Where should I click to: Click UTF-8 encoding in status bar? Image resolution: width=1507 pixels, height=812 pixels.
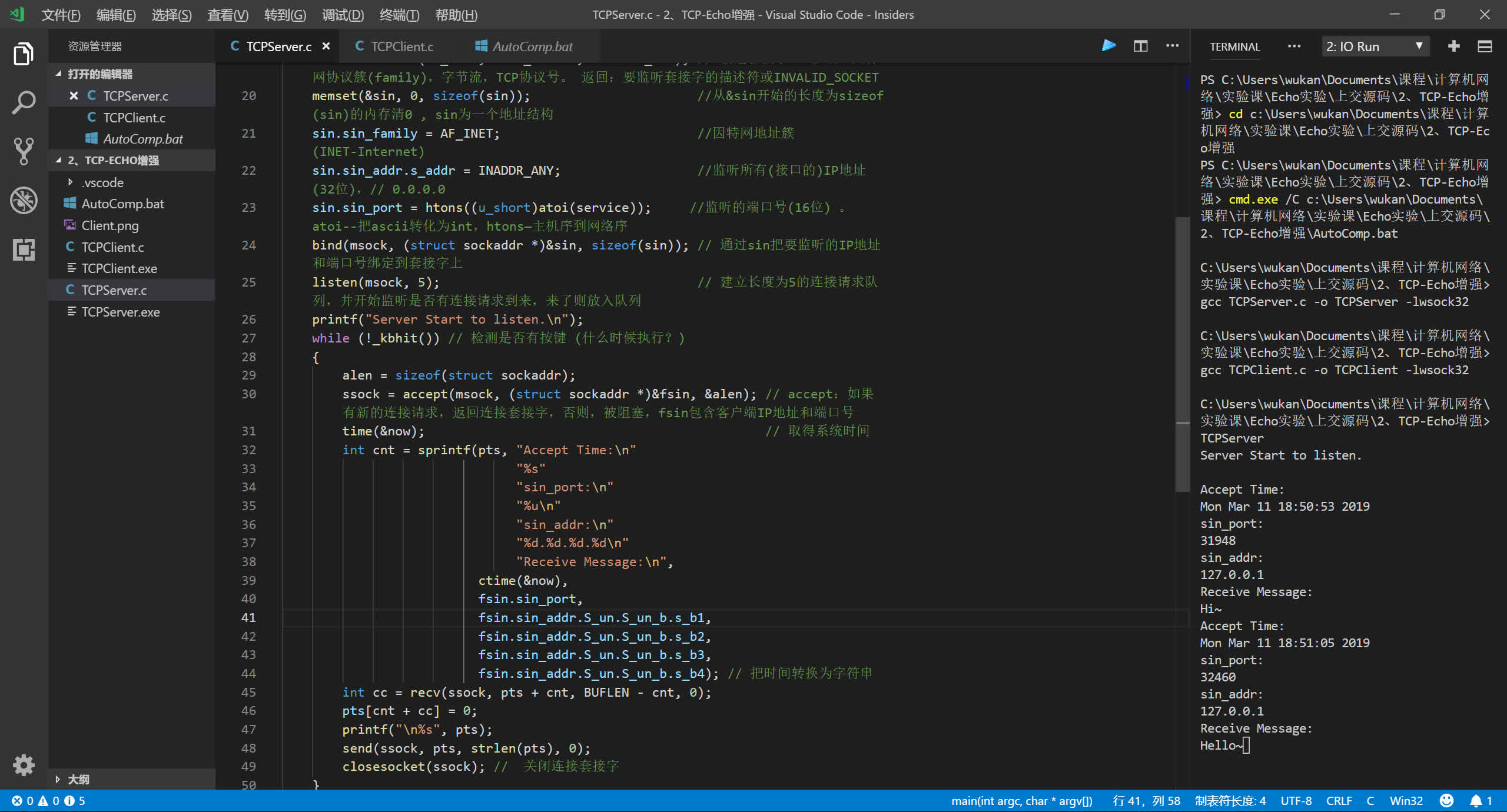coord(1296,801)
